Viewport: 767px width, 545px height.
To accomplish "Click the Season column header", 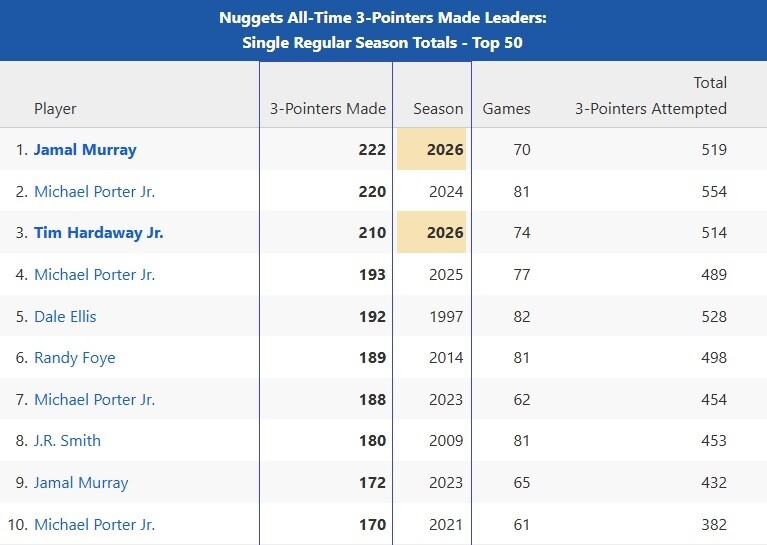I will point(438,109).
